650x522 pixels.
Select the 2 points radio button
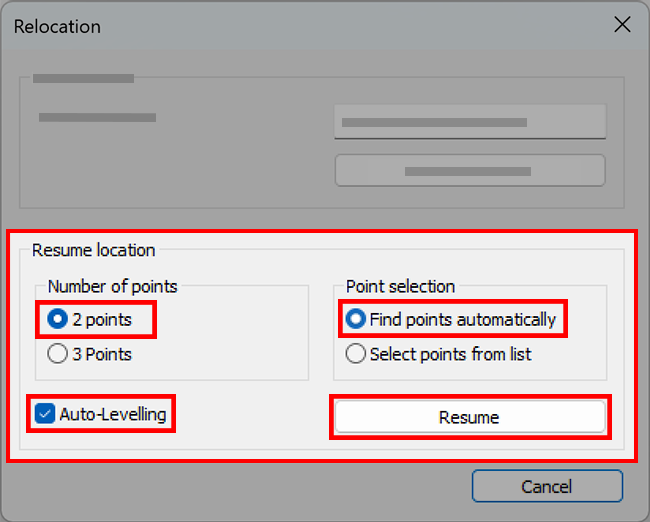[58, 320]
